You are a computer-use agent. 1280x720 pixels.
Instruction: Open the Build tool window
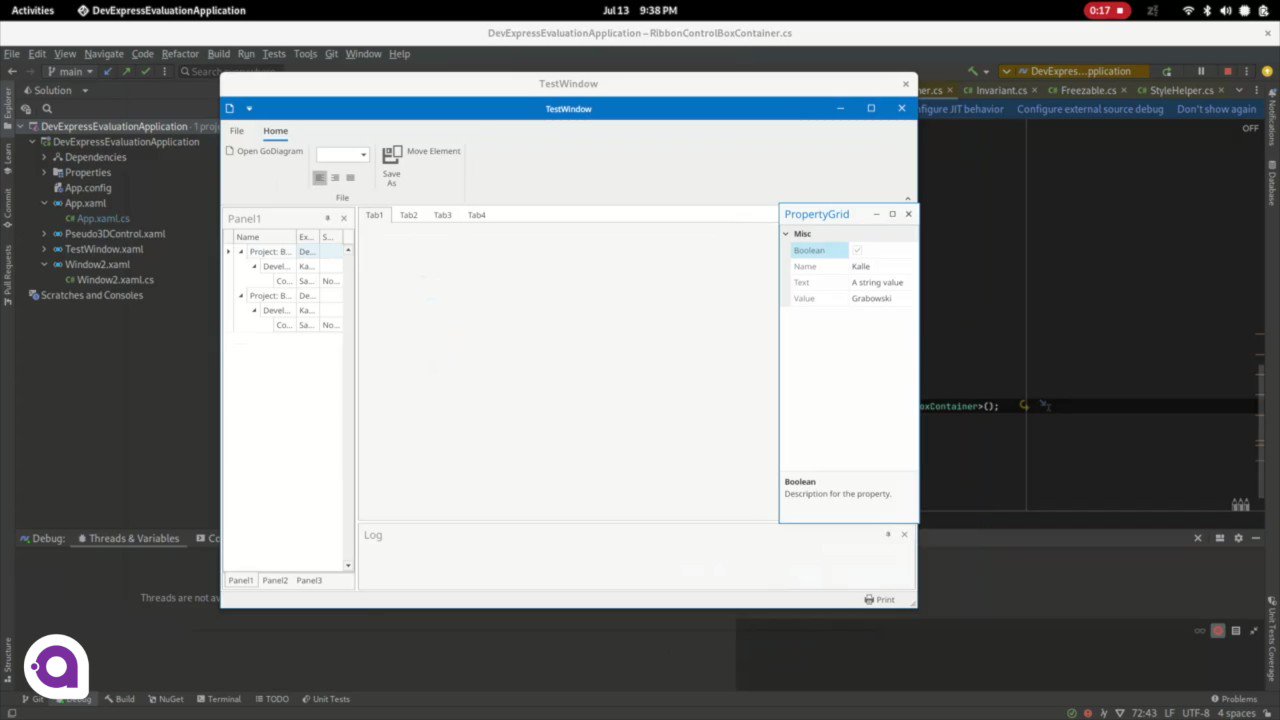coord(119,699)
